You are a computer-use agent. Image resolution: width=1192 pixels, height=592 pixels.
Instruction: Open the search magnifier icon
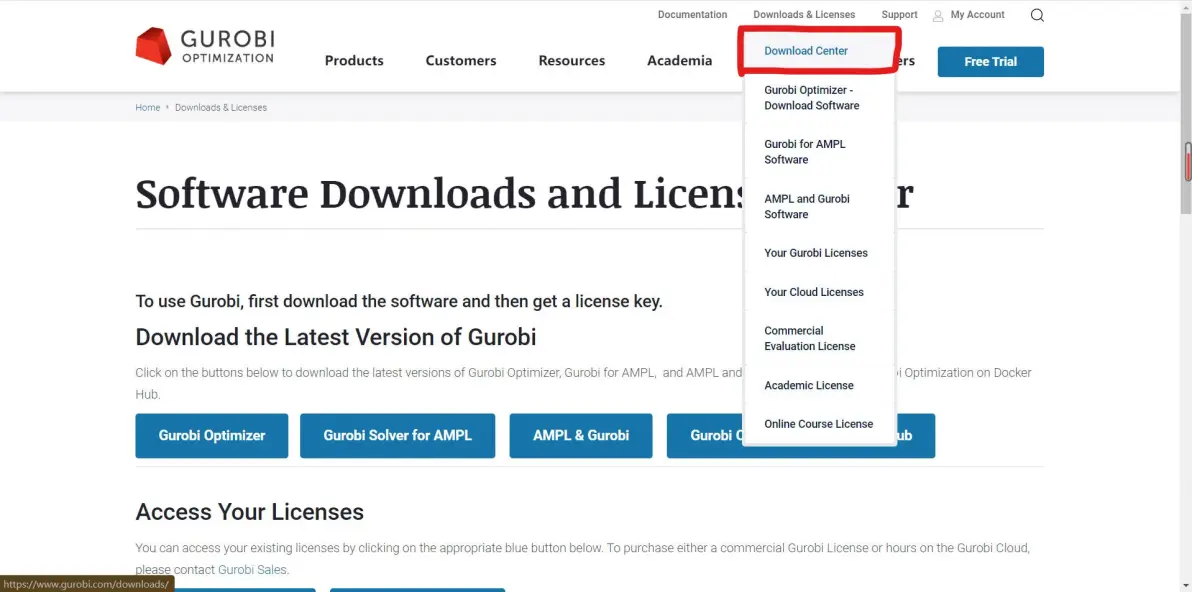[1037, 15]
